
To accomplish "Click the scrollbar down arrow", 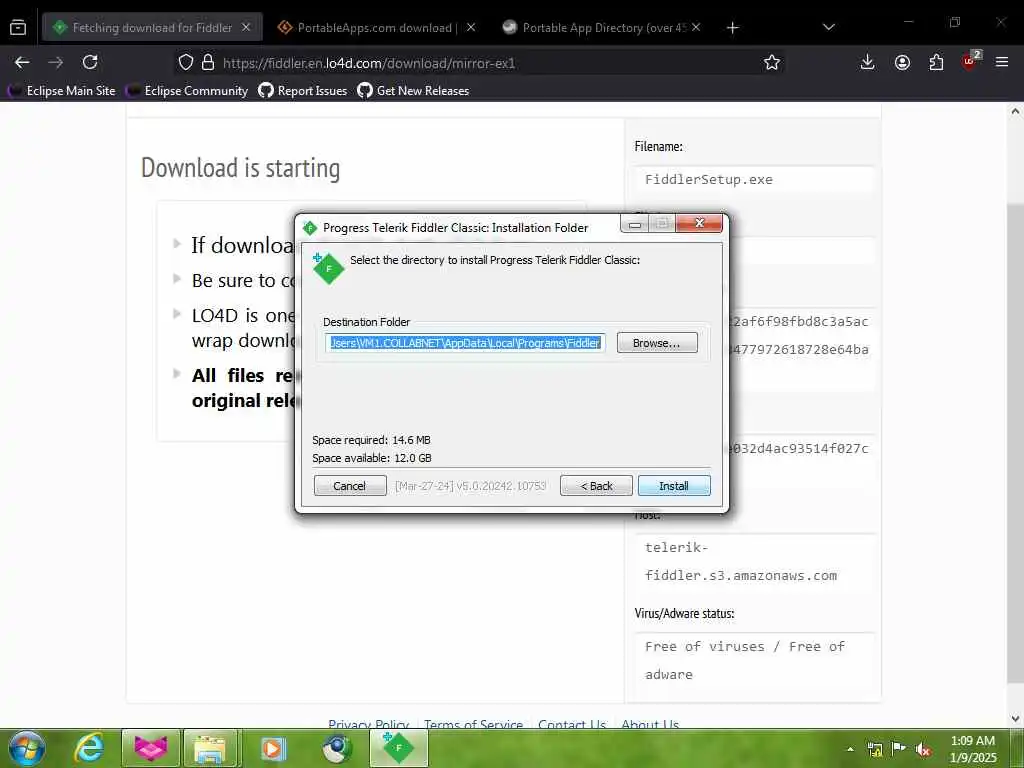I will [1015, 719].
